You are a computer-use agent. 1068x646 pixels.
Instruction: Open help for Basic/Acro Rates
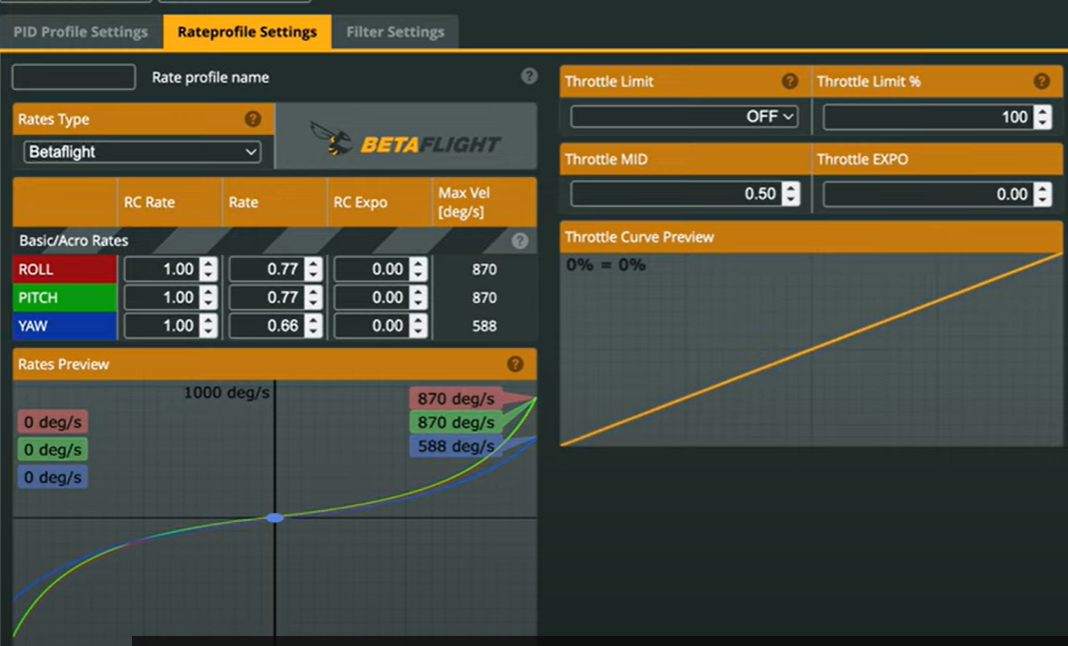click(519, 241)
